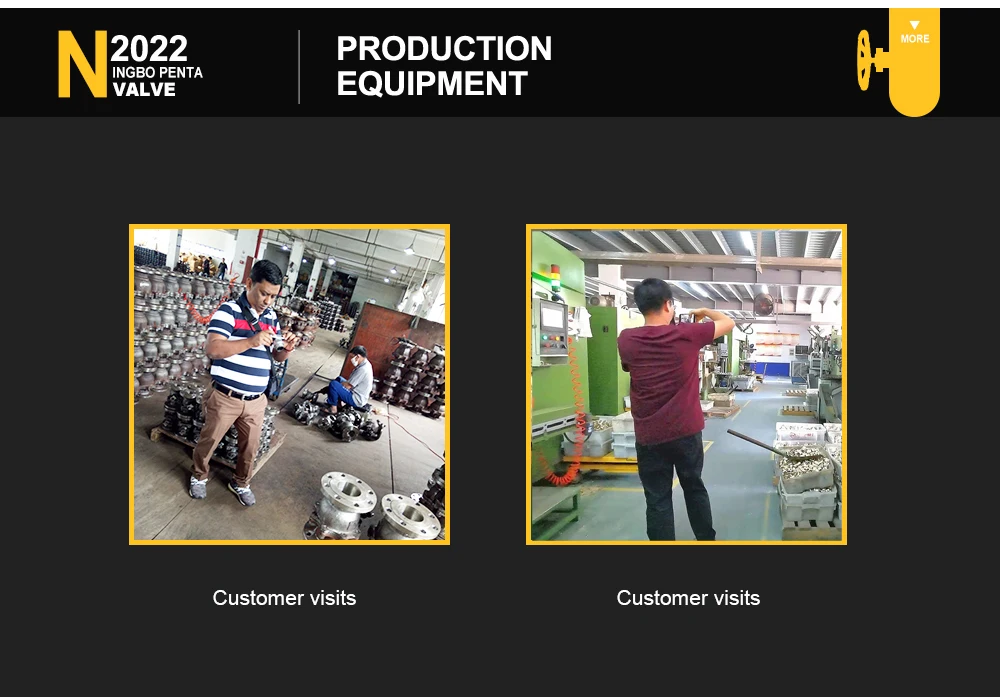The height and width of the screenshot is (697, 1000).
Task: Click the machine control panel in right photo
Action: click(x=553, y=327)
